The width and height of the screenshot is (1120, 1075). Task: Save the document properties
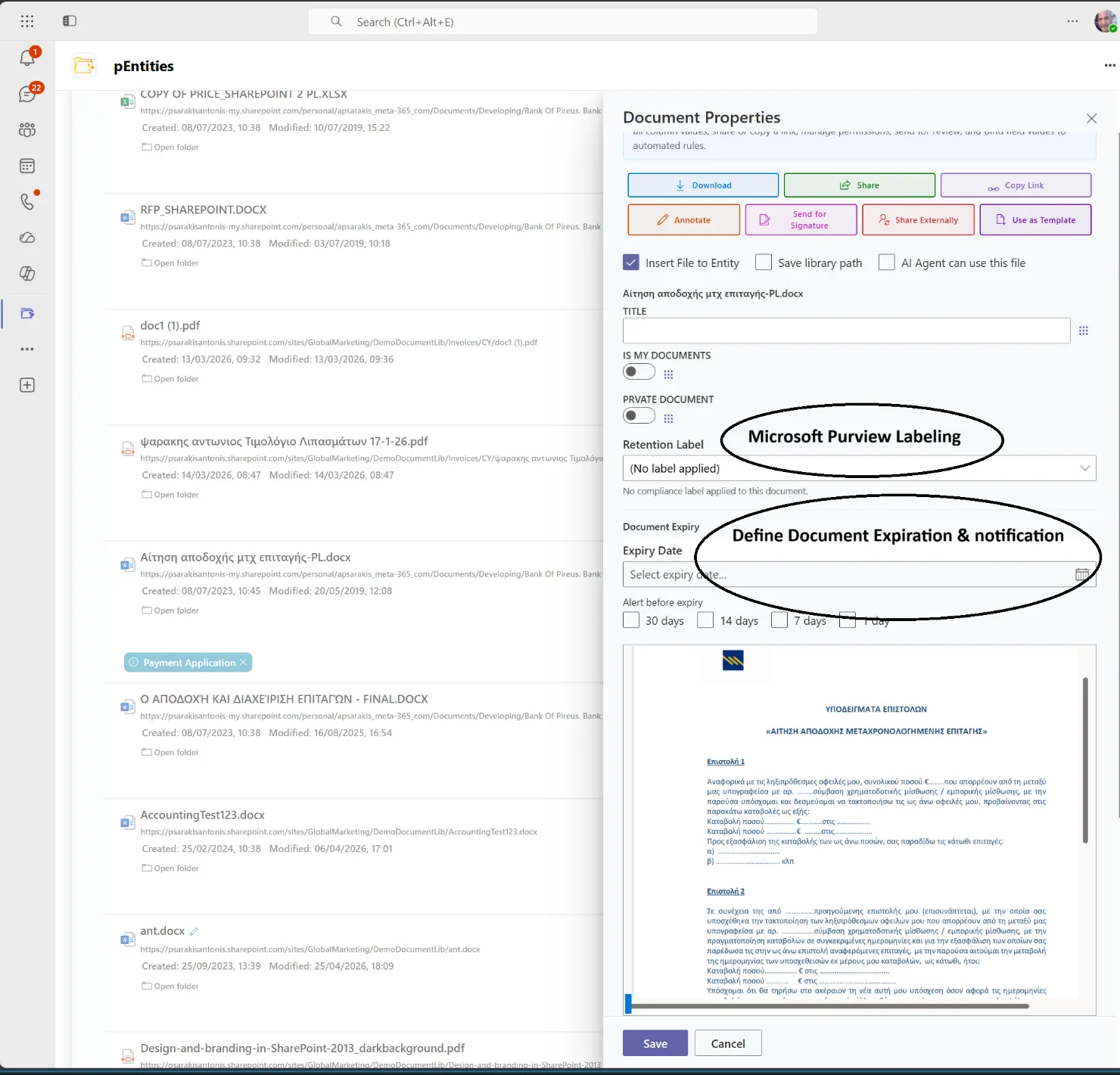[655, 1043]
